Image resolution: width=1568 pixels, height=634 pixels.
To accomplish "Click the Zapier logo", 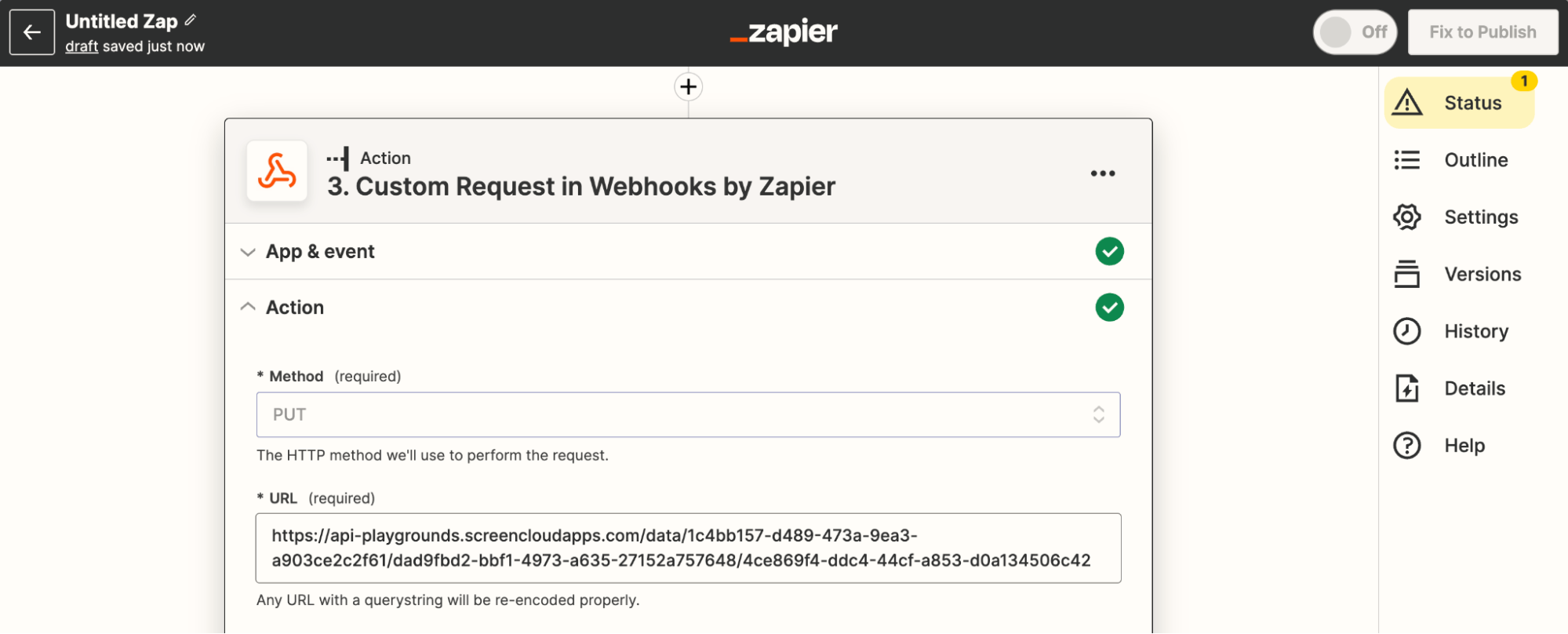I will 784,32.
